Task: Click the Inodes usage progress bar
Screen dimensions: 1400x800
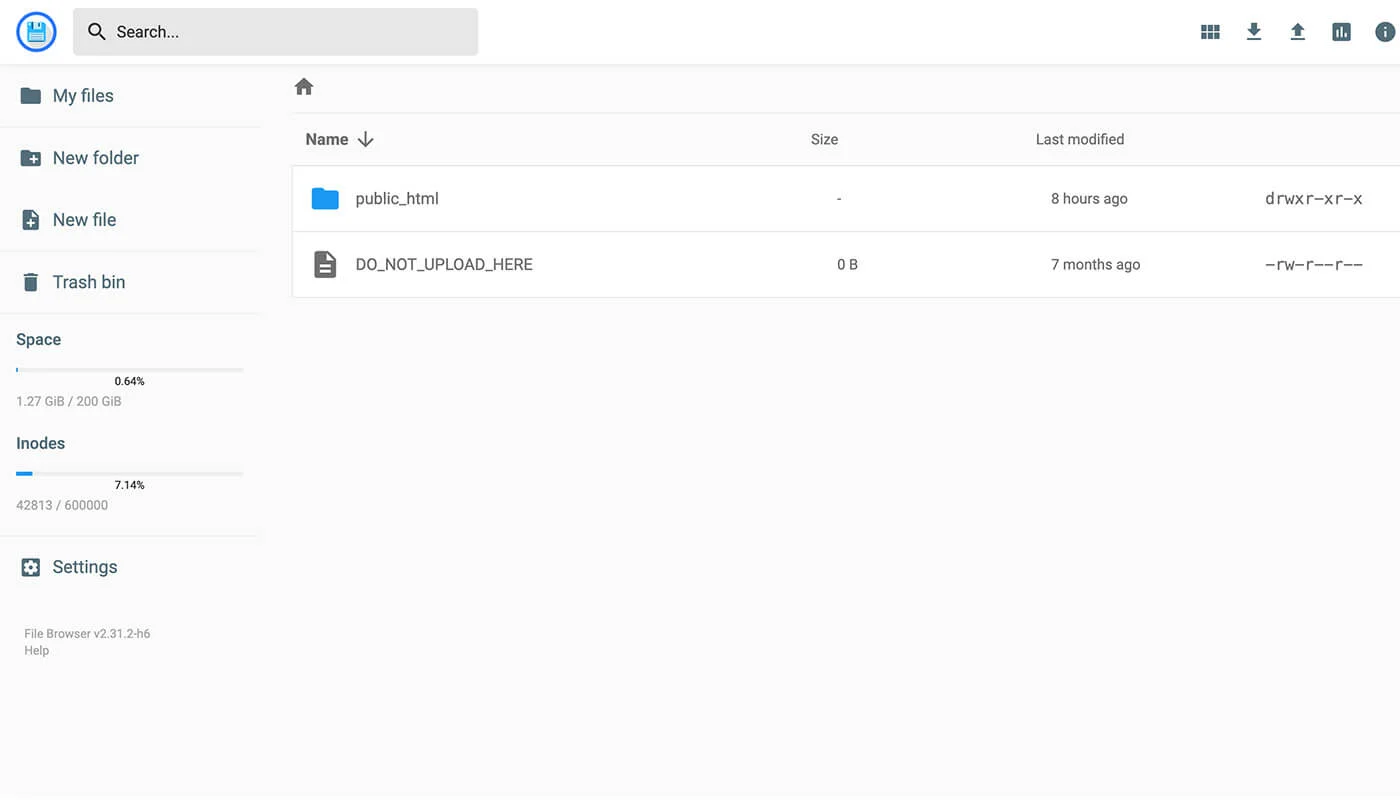Action: tap(129, 473)
